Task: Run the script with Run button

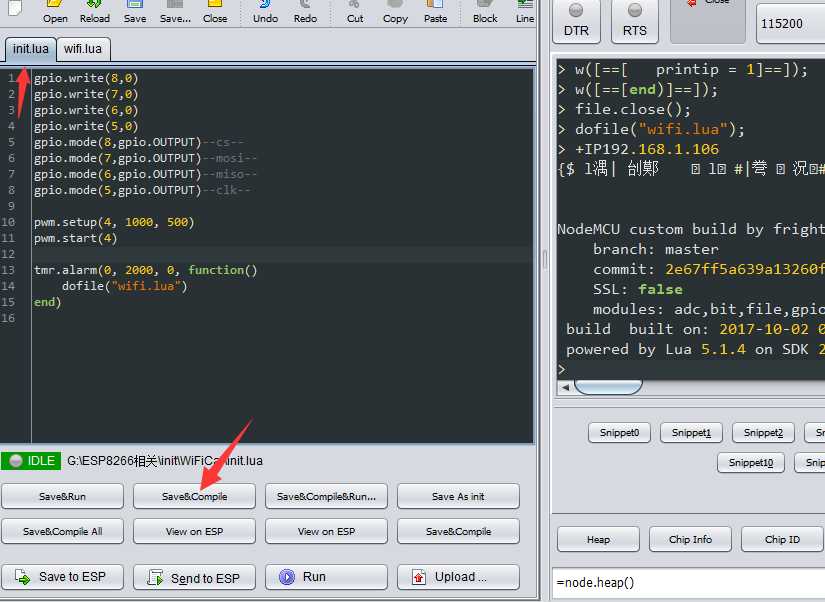Action: (x=326, y=577)
